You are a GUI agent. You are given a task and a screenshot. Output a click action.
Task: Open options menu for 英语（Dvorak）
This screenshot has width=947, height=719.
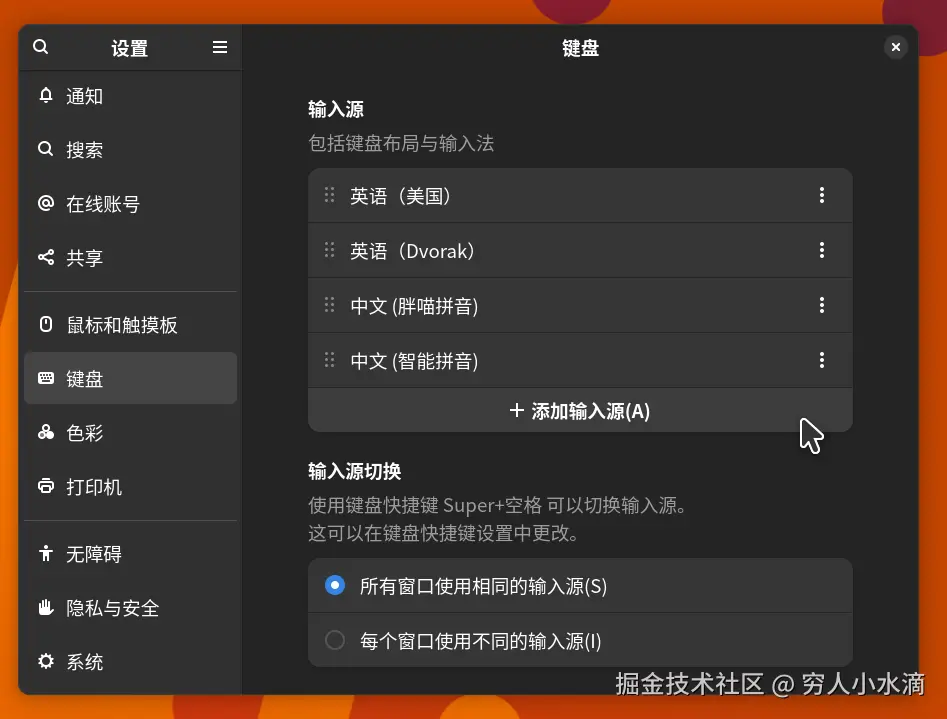coord(821,250)
